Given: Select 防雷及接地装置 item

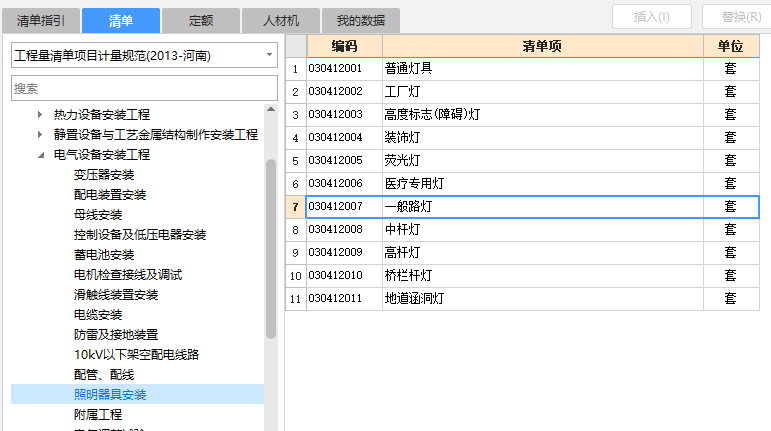Looking at the screenshot, I should (x=116, y=335).
